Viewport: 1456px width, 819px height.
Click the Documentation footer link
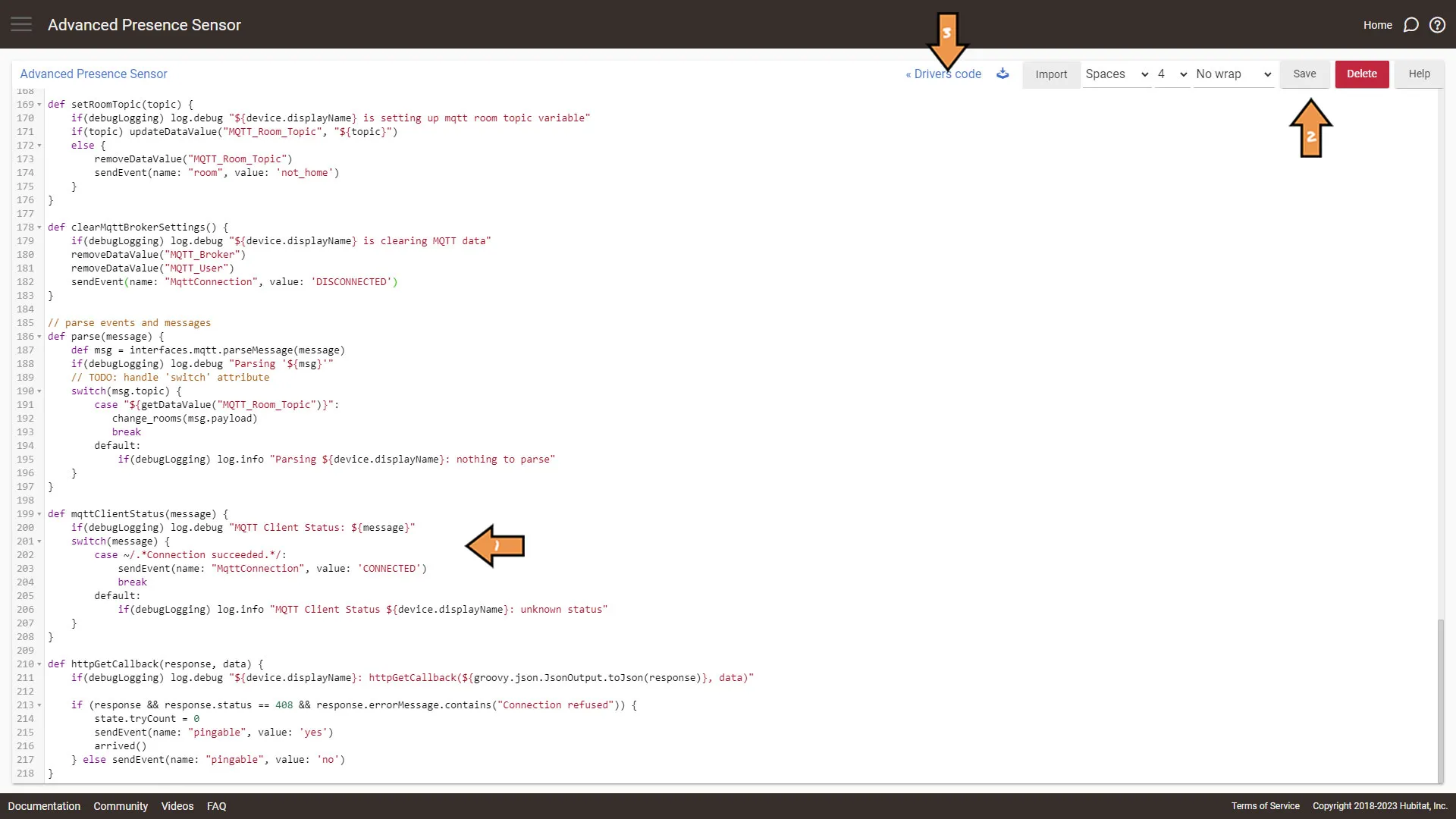(44, 806)
